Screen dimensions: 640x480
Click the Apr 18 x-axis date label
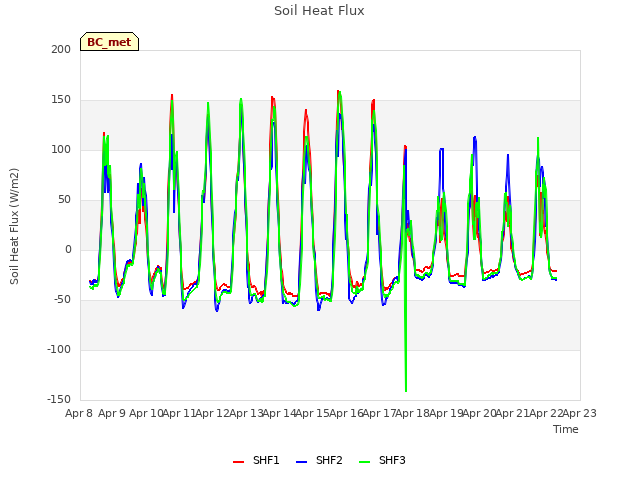click(x=412, y=413)
